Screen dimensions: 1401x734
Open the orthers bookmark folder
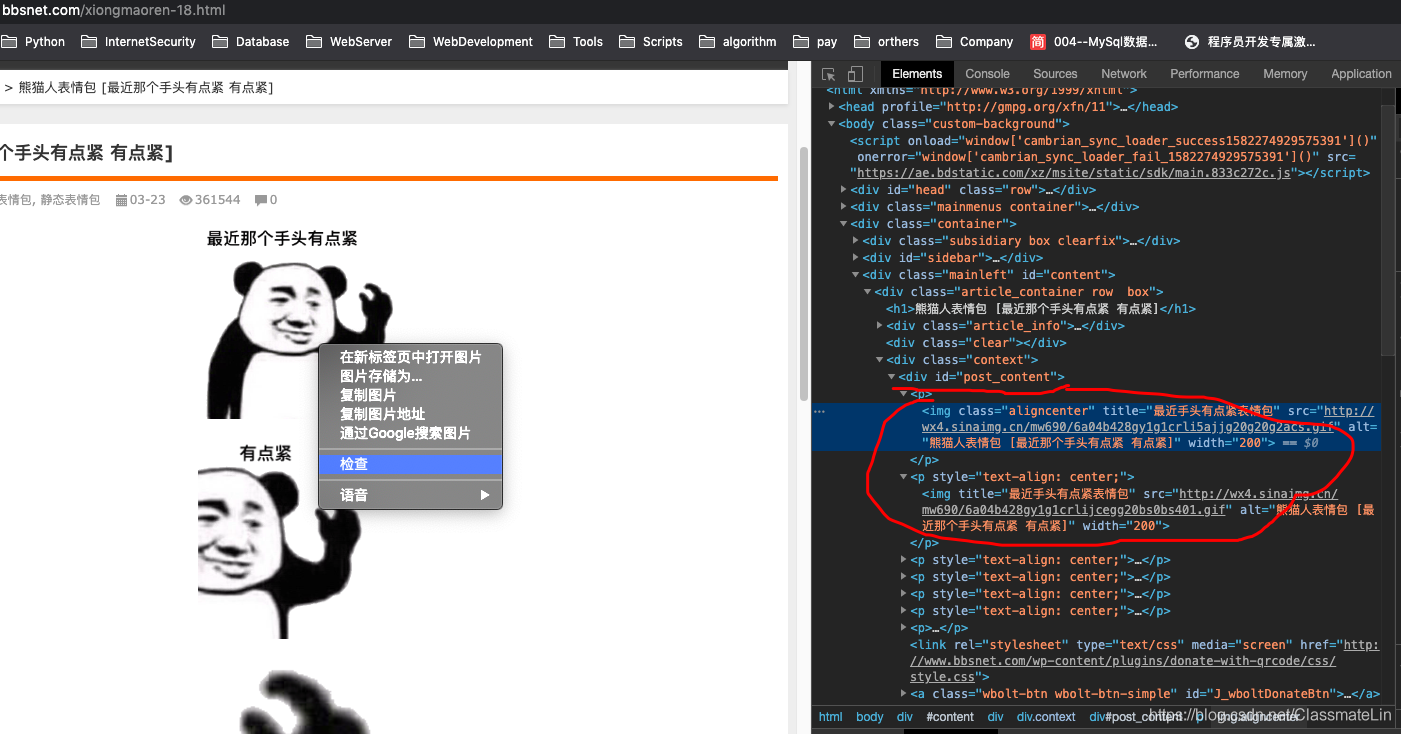887,42
